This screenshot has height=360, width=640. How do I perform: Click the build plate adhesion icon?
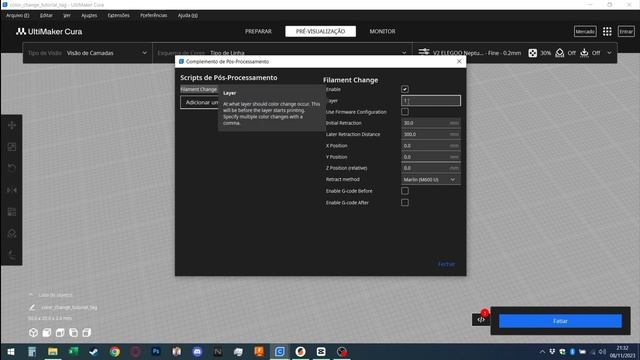tap(584, 53)
